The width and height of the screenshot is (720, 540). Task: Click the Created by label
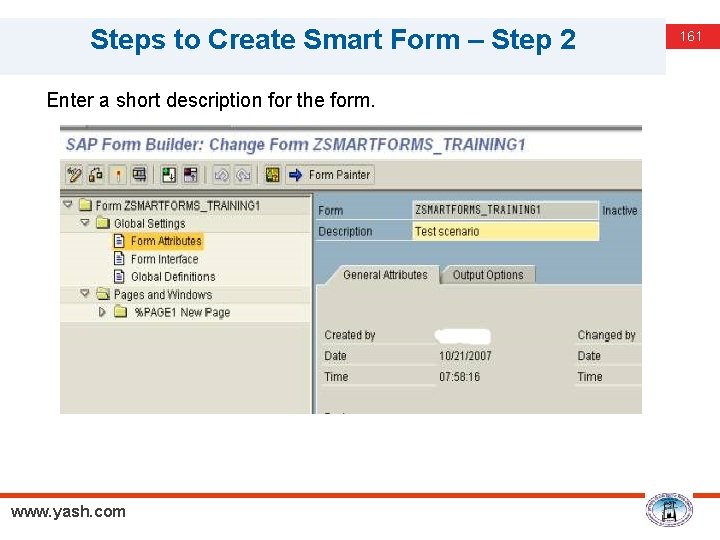(349, 335)
